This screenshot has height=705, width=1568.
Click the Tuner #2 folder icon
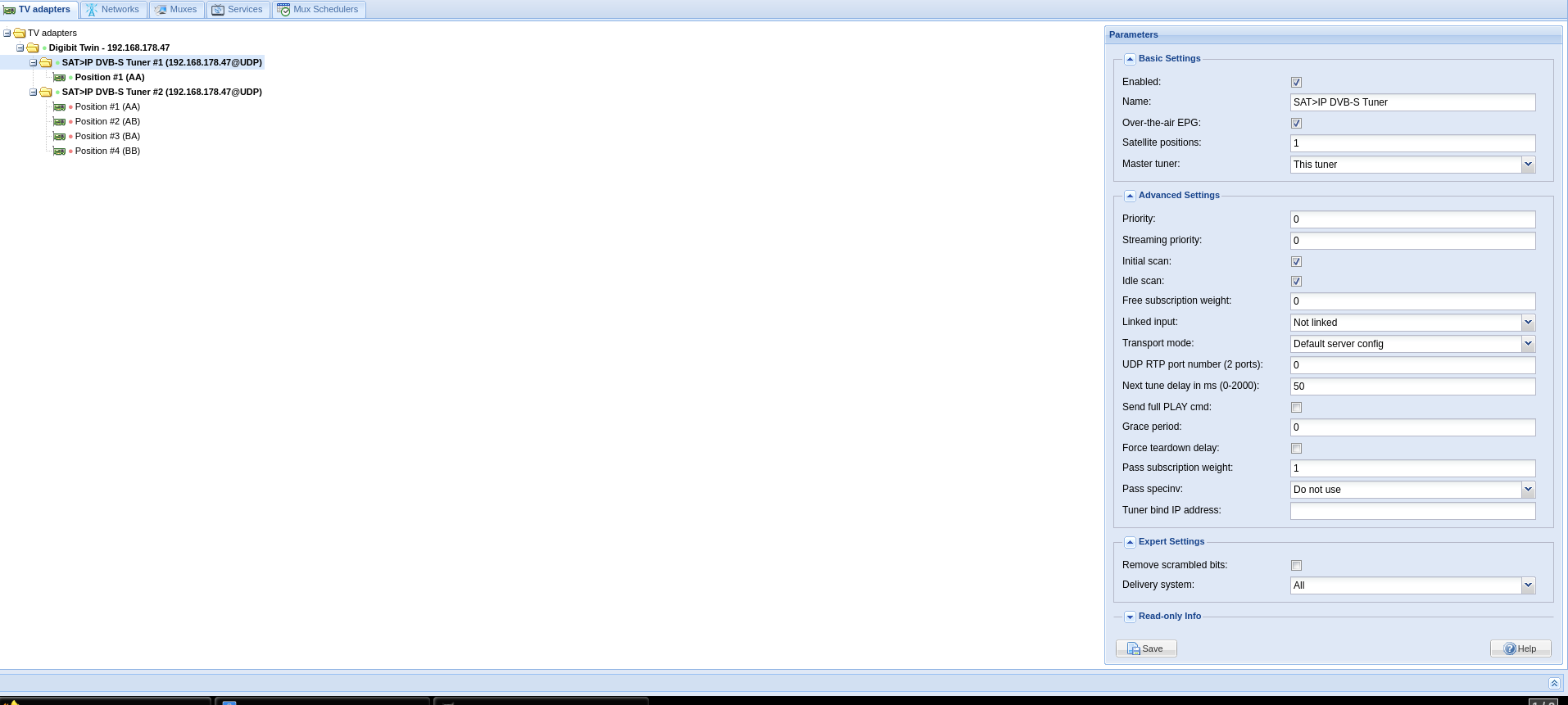[46, 93]
